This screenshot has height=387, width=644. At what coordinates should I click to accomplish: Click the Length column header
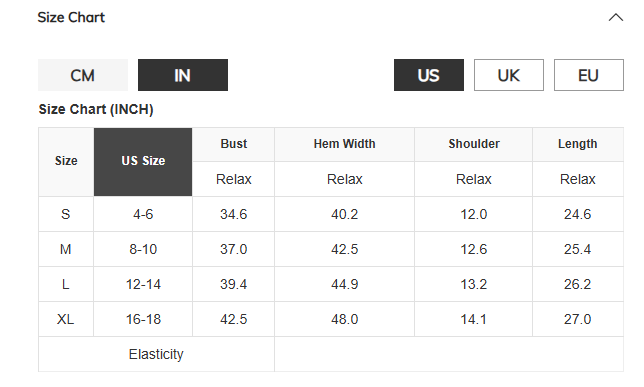tap(578, 144)
